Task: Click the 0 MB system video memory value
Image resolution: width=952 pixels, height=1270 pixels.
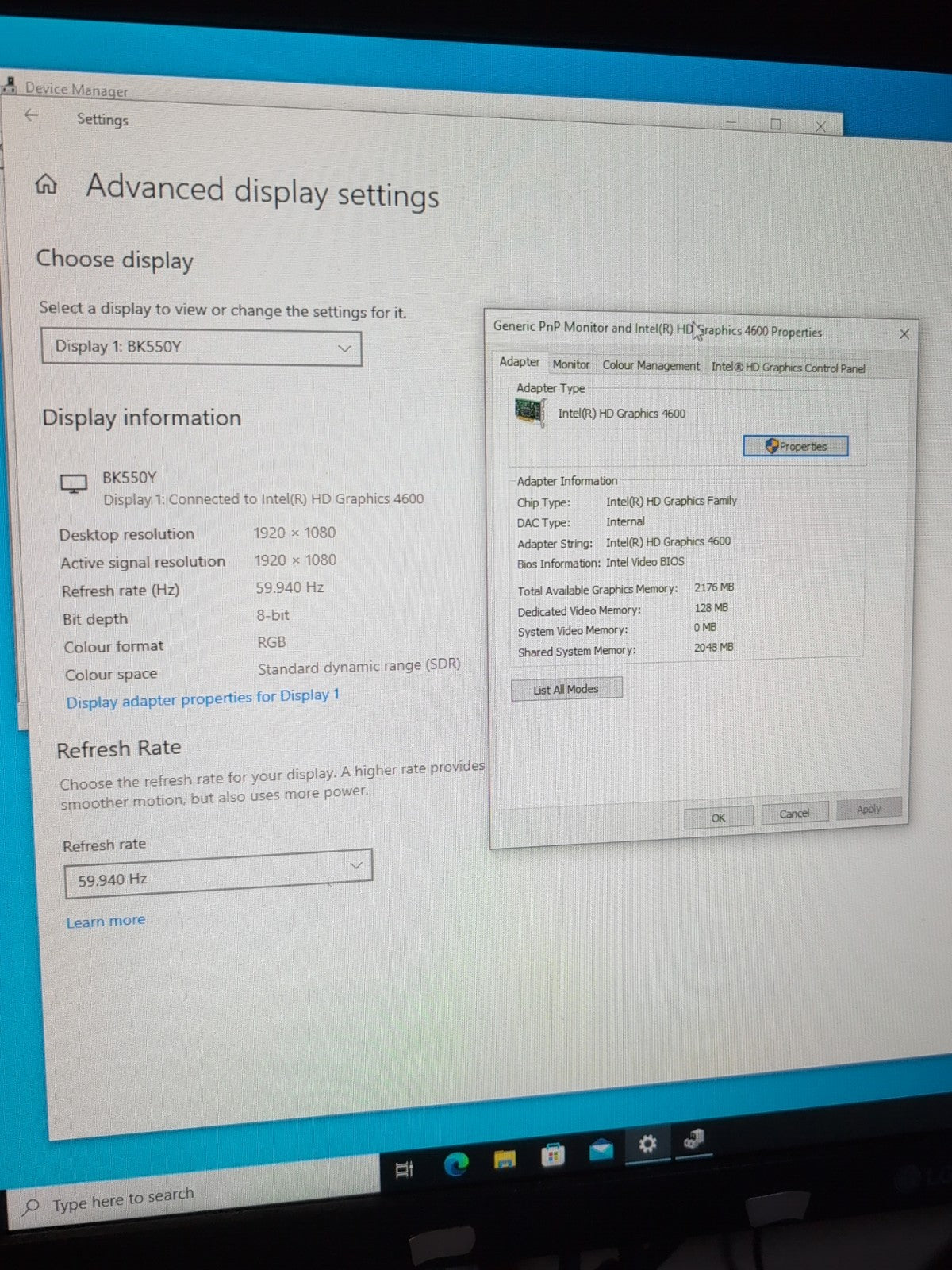Action: (704, 627)
